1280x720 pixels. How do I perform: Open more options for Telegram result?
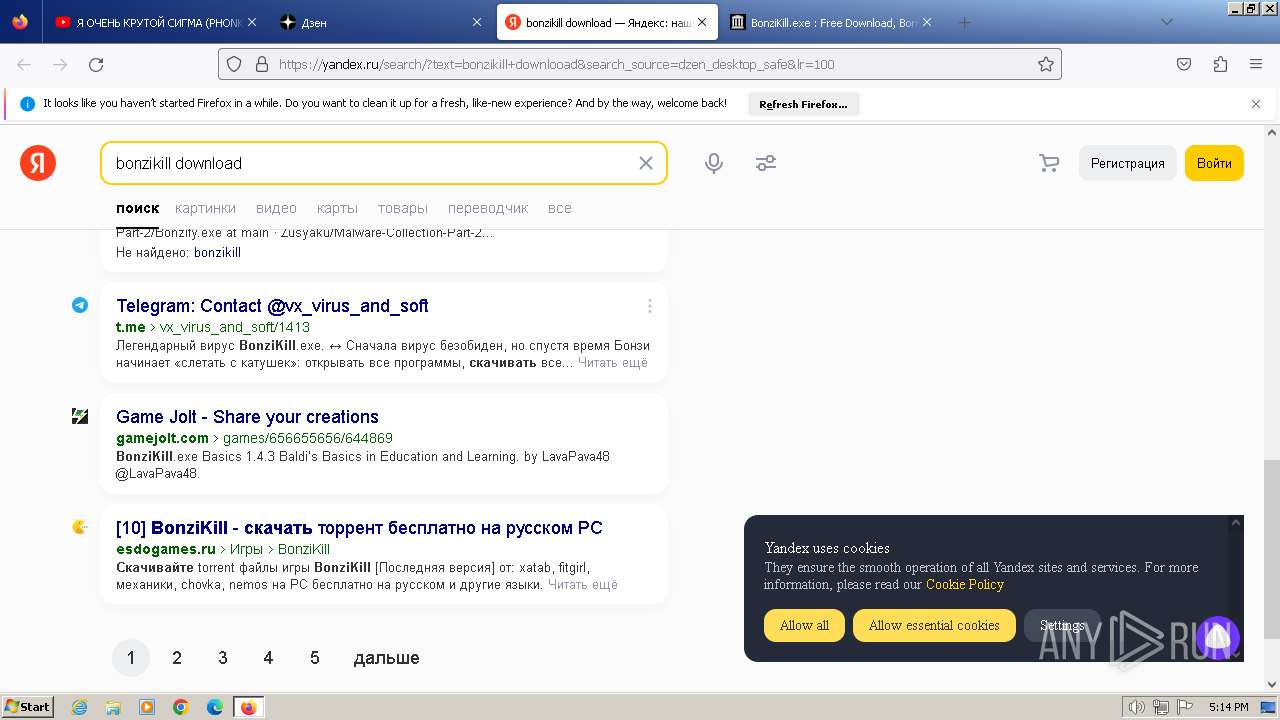[x=649, y=306]
